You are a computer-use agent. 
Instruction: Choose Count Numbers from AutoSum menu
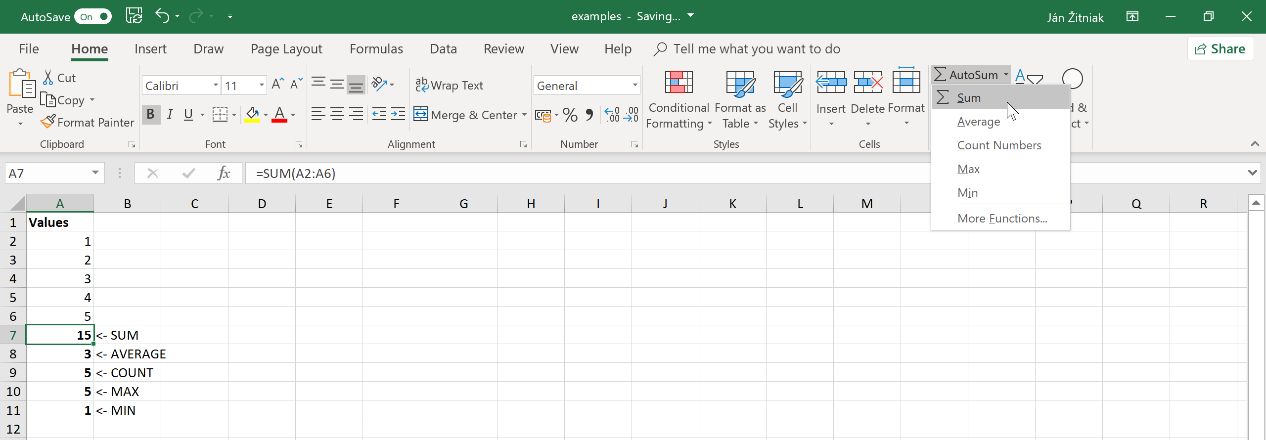point(1000,145)
